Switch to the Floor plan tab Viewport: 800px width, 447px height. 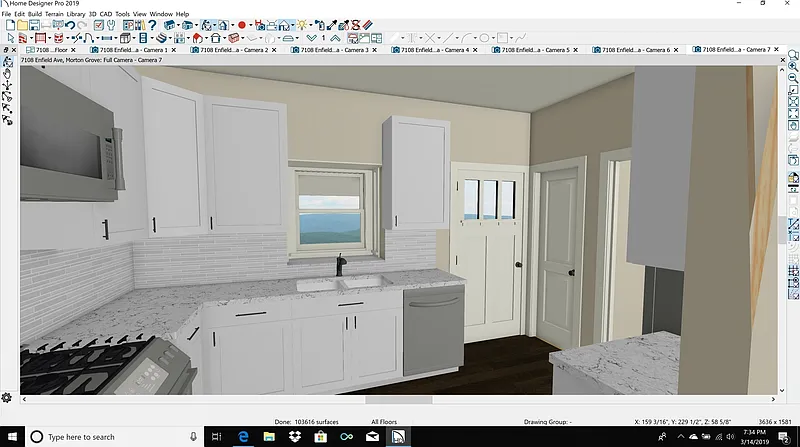coord(51,50)
